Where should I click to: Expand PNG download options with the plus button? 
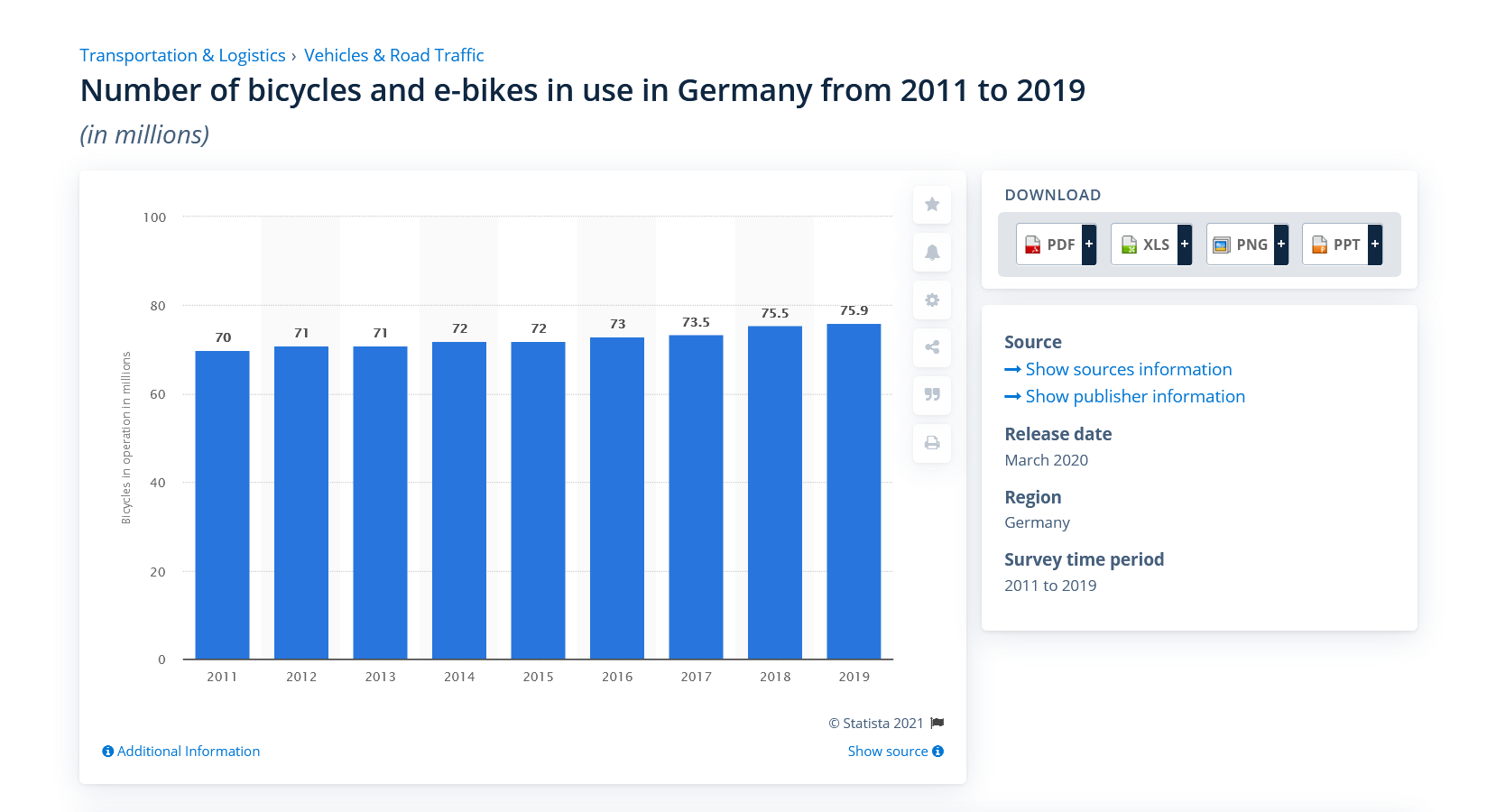pos(1281,244)
